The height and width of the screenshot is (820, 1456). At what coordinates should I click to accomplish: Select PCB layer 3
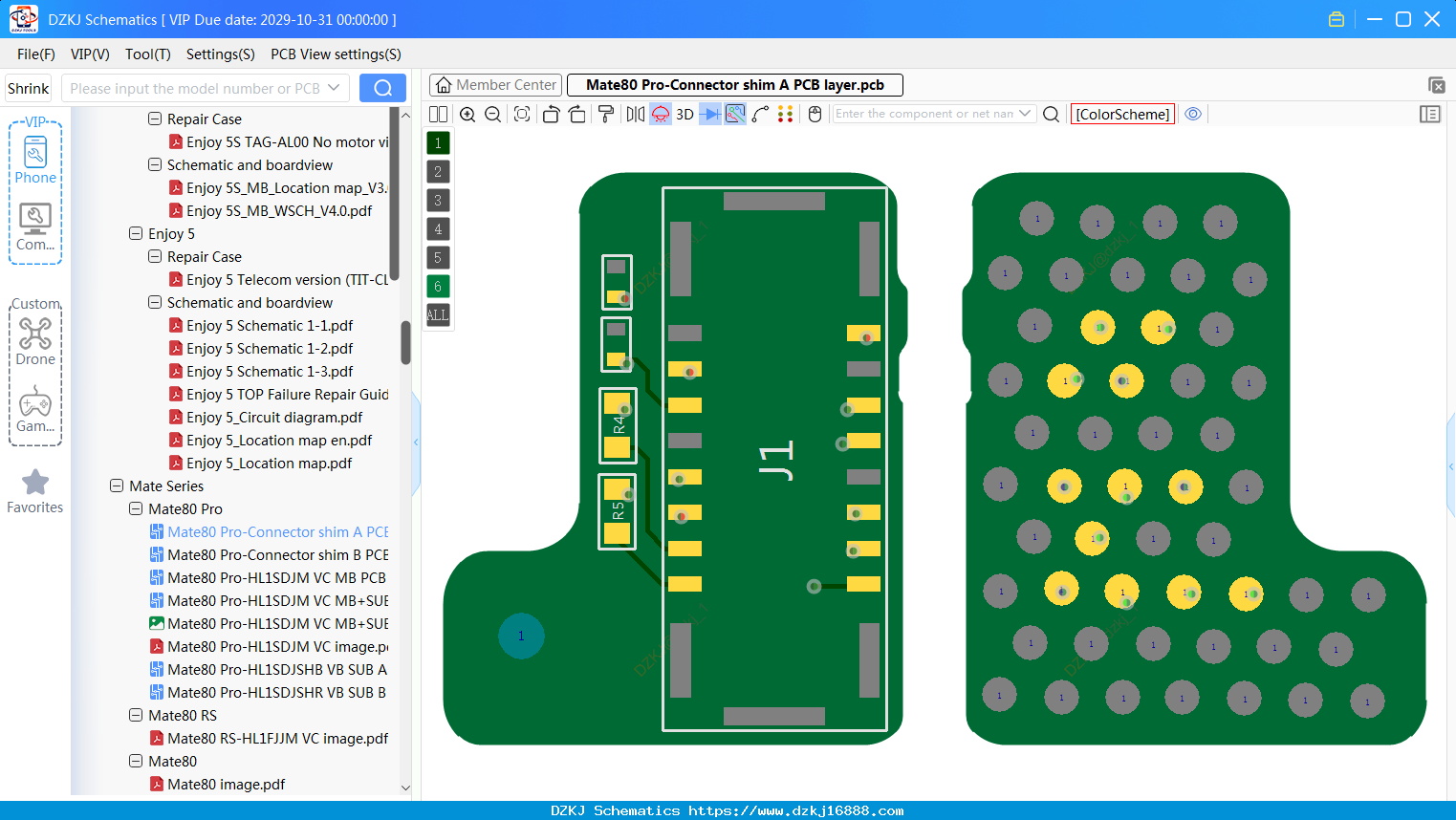click(438, 201)
